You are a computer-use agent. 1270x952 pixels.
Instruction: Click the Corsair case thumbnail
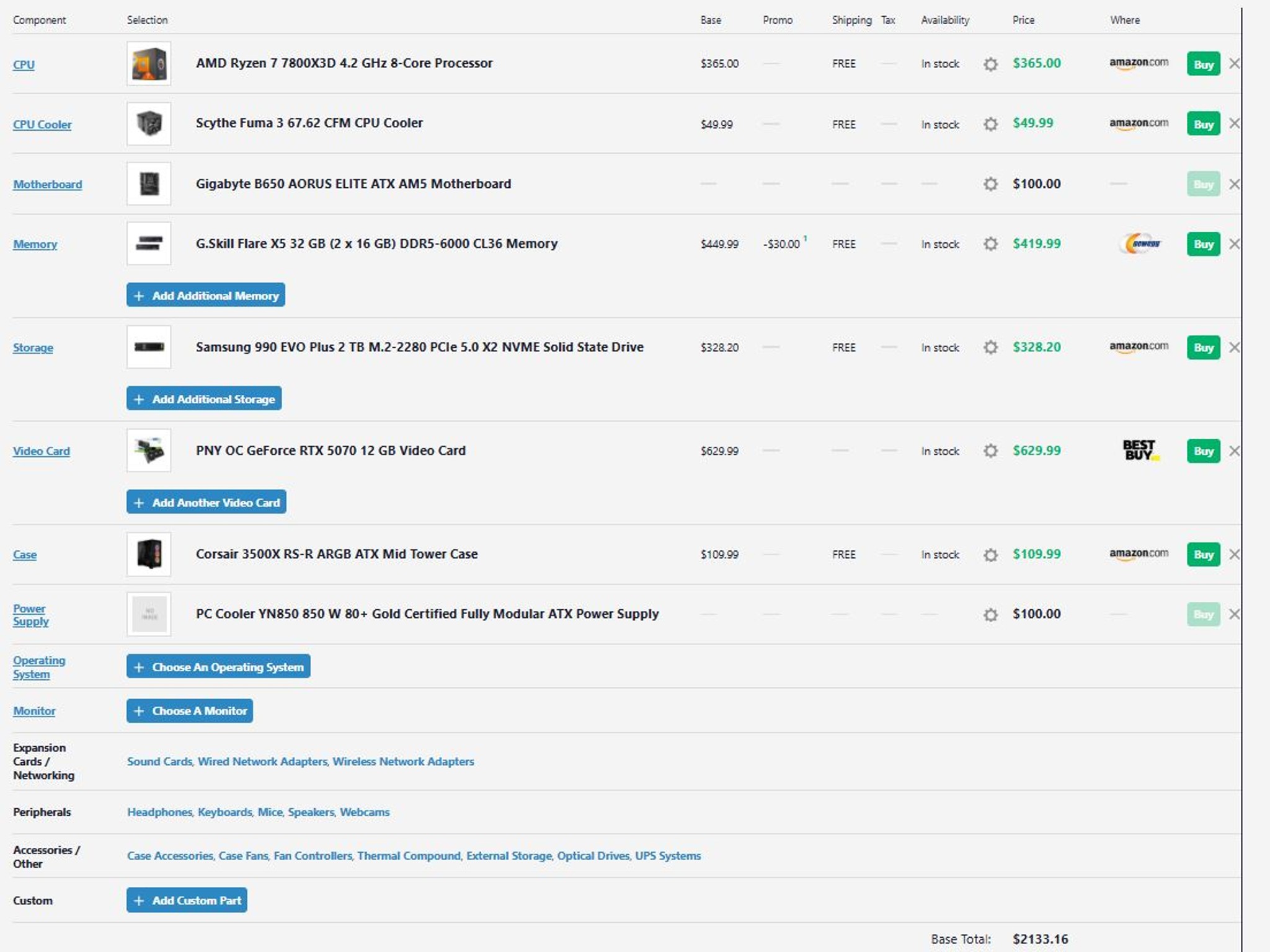[149, 554]
